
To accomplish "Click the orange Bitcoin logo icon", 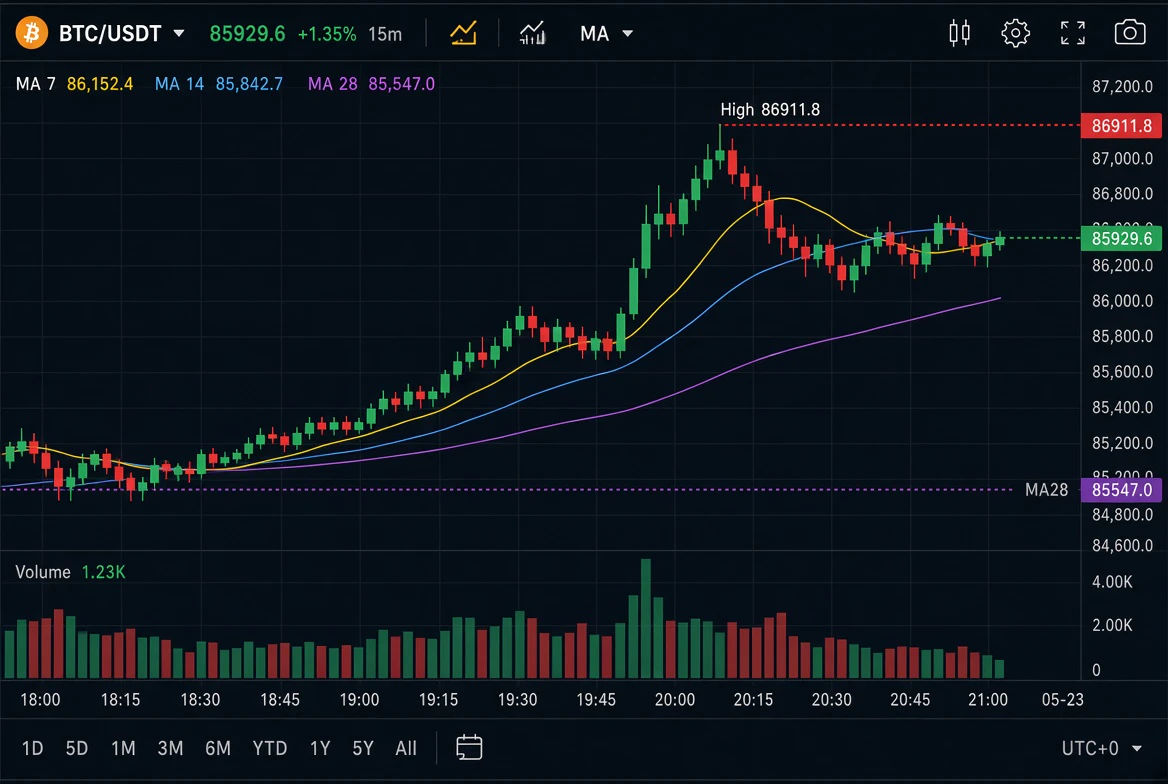I will [32, 34].
